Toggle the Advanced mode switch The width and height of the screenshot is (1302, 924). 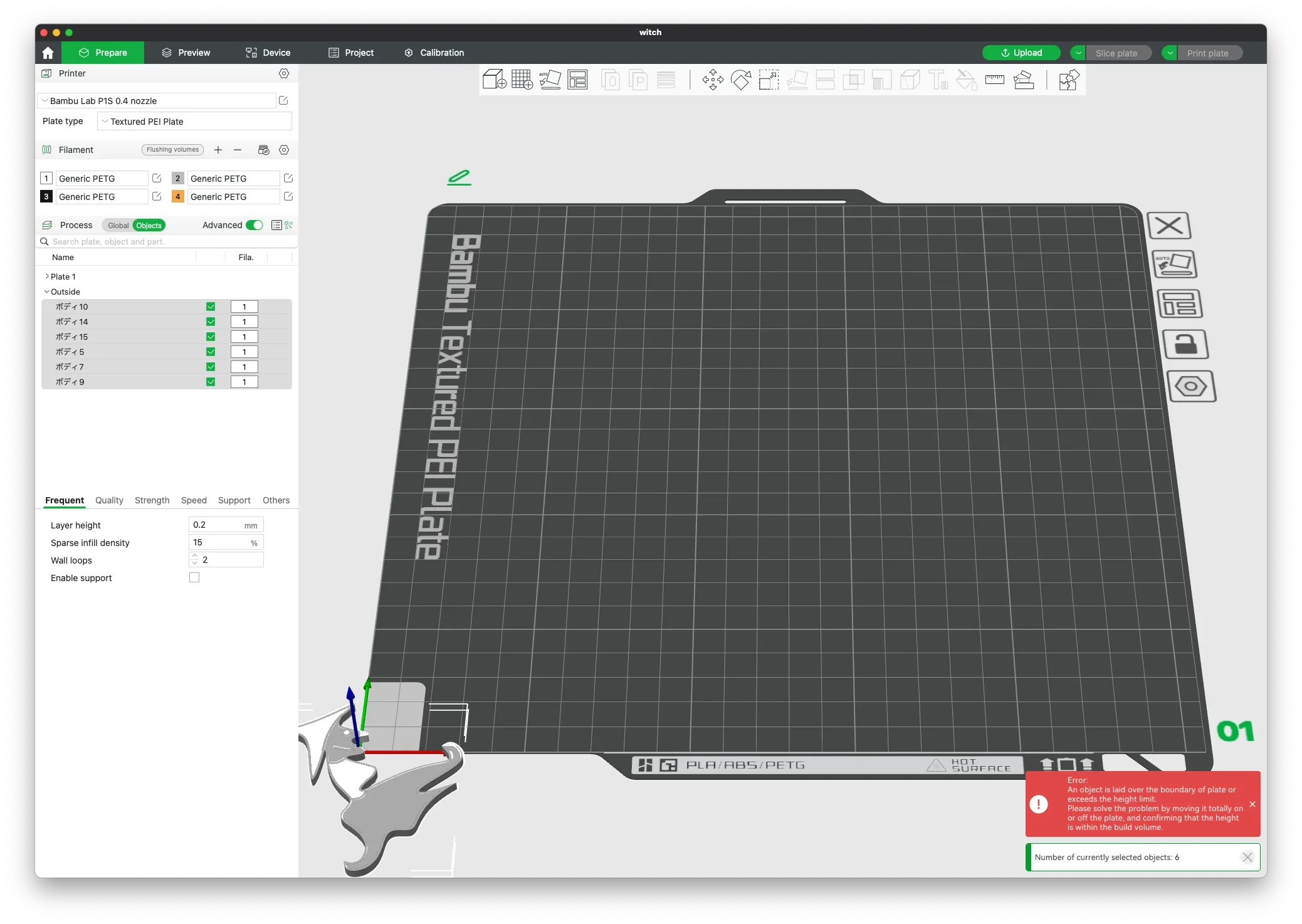(x=254, y=225)
